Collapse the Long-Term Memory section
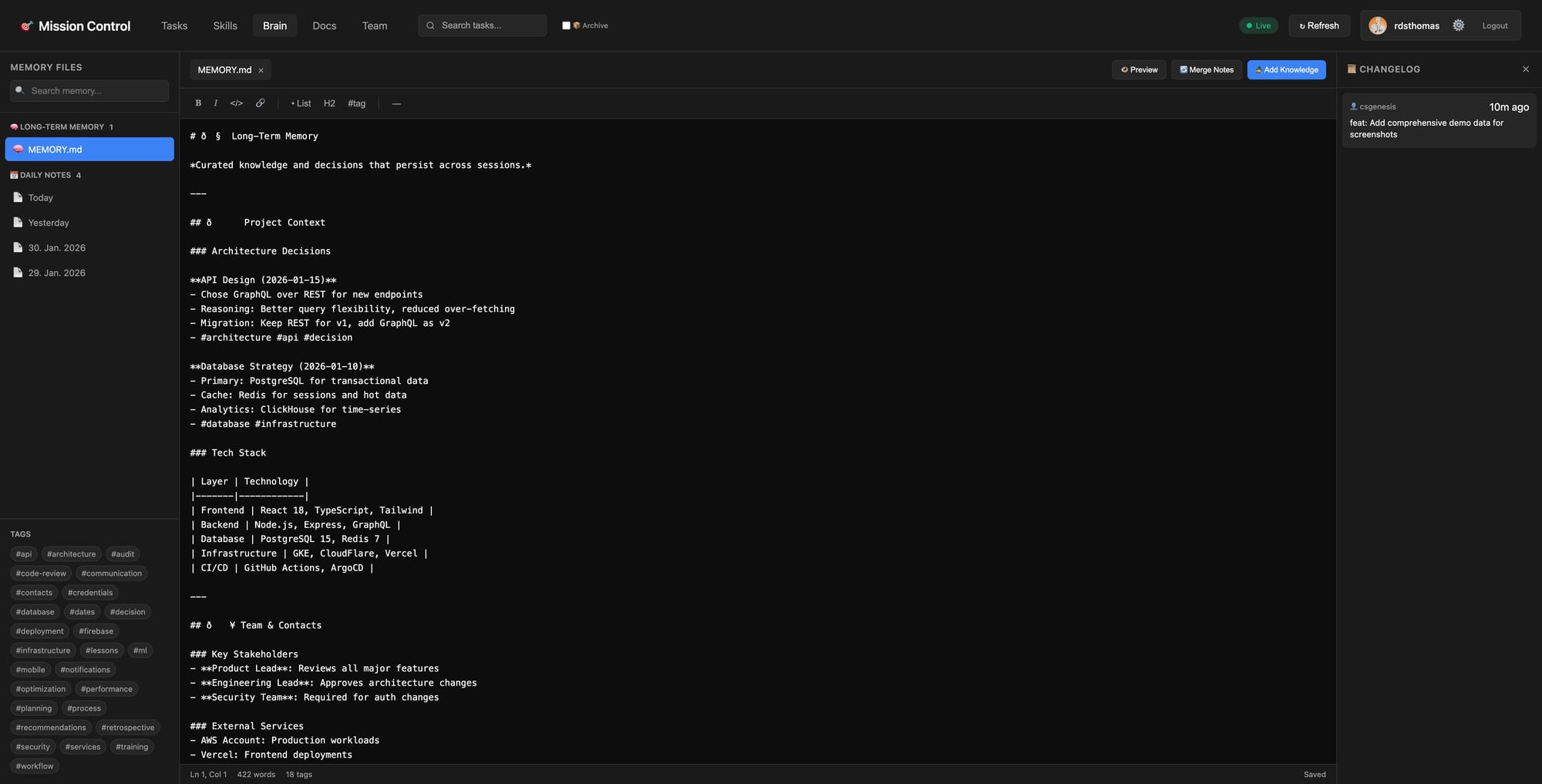 [62, 126]
